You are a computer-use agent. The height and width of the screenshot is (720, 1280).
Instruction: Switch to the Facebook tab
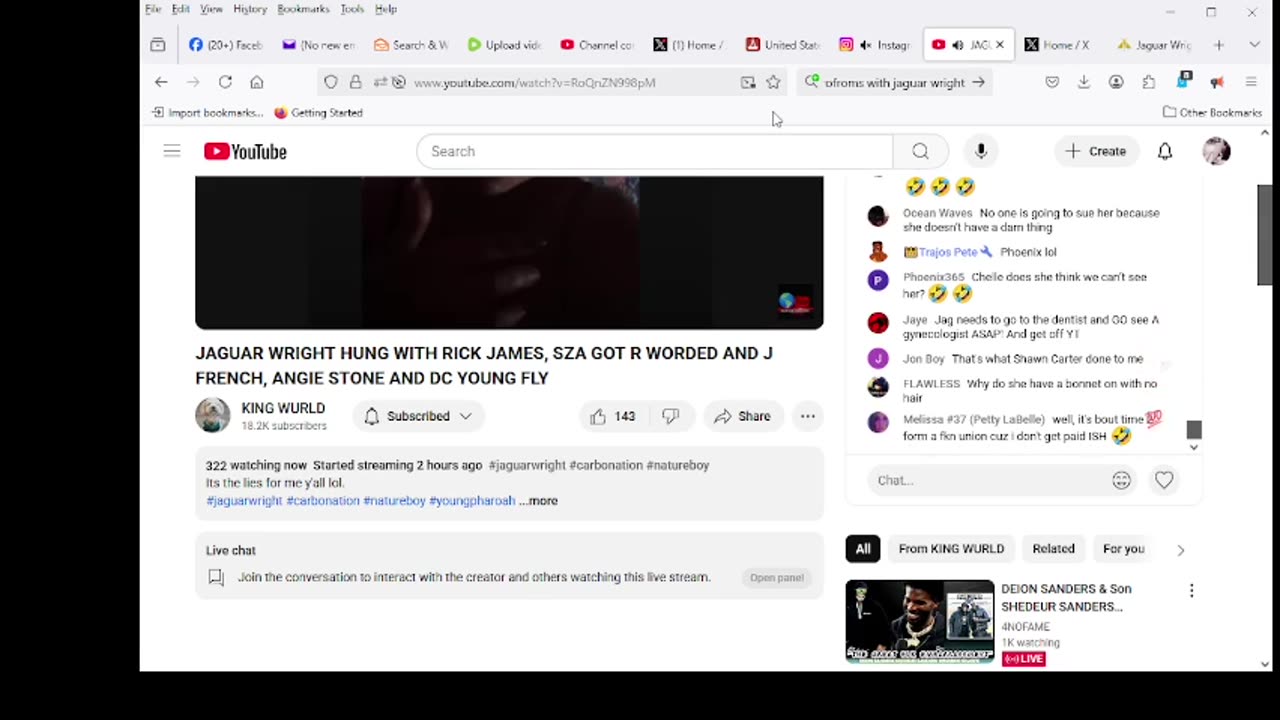click(x=225, y=45)
